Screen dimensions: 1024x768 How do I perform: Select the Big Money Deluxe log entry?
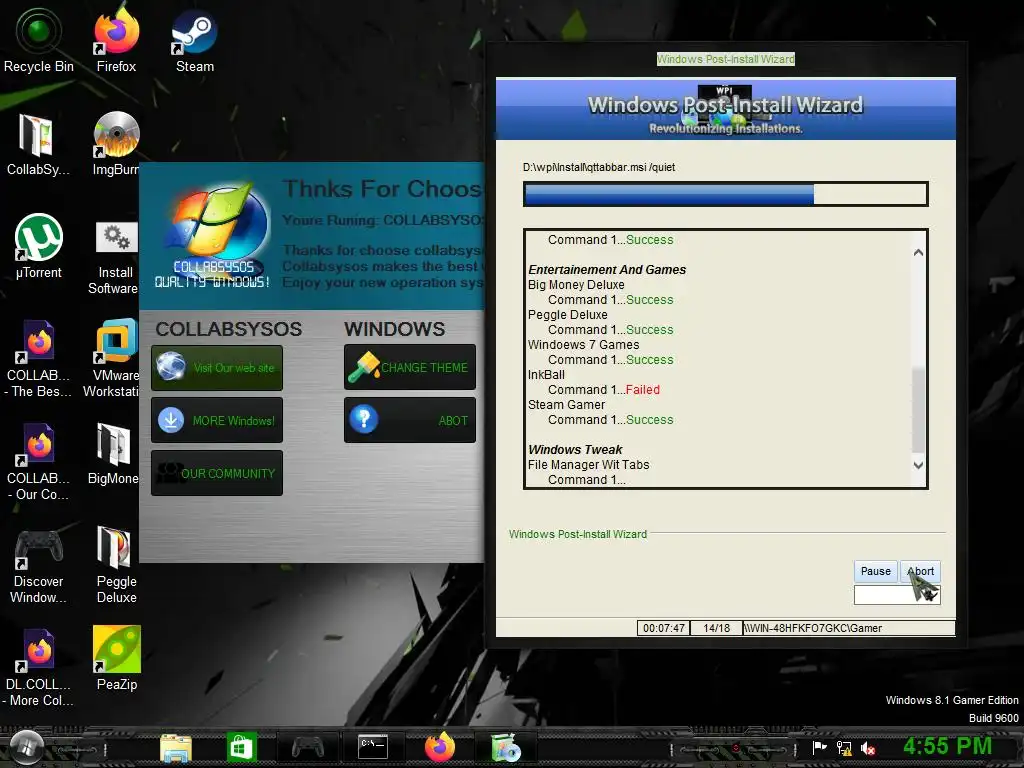click(576, 285)
